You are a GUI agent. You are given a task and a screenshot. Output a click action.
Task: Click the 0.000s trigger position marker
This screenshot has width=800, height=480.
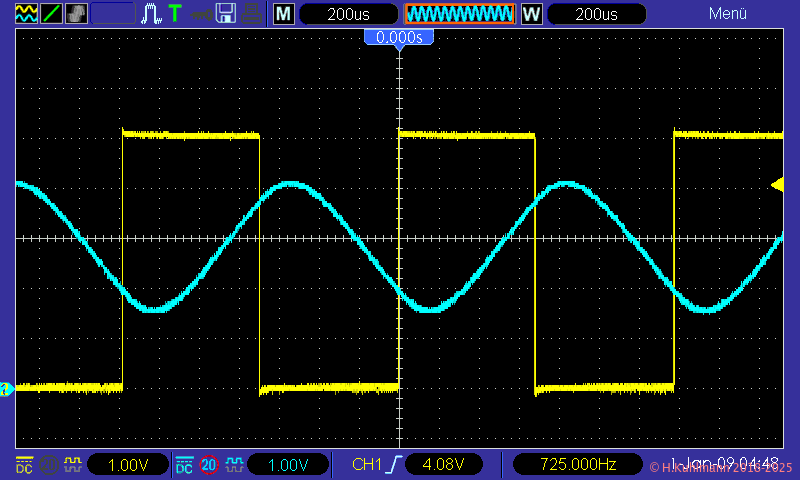(399, 38)
